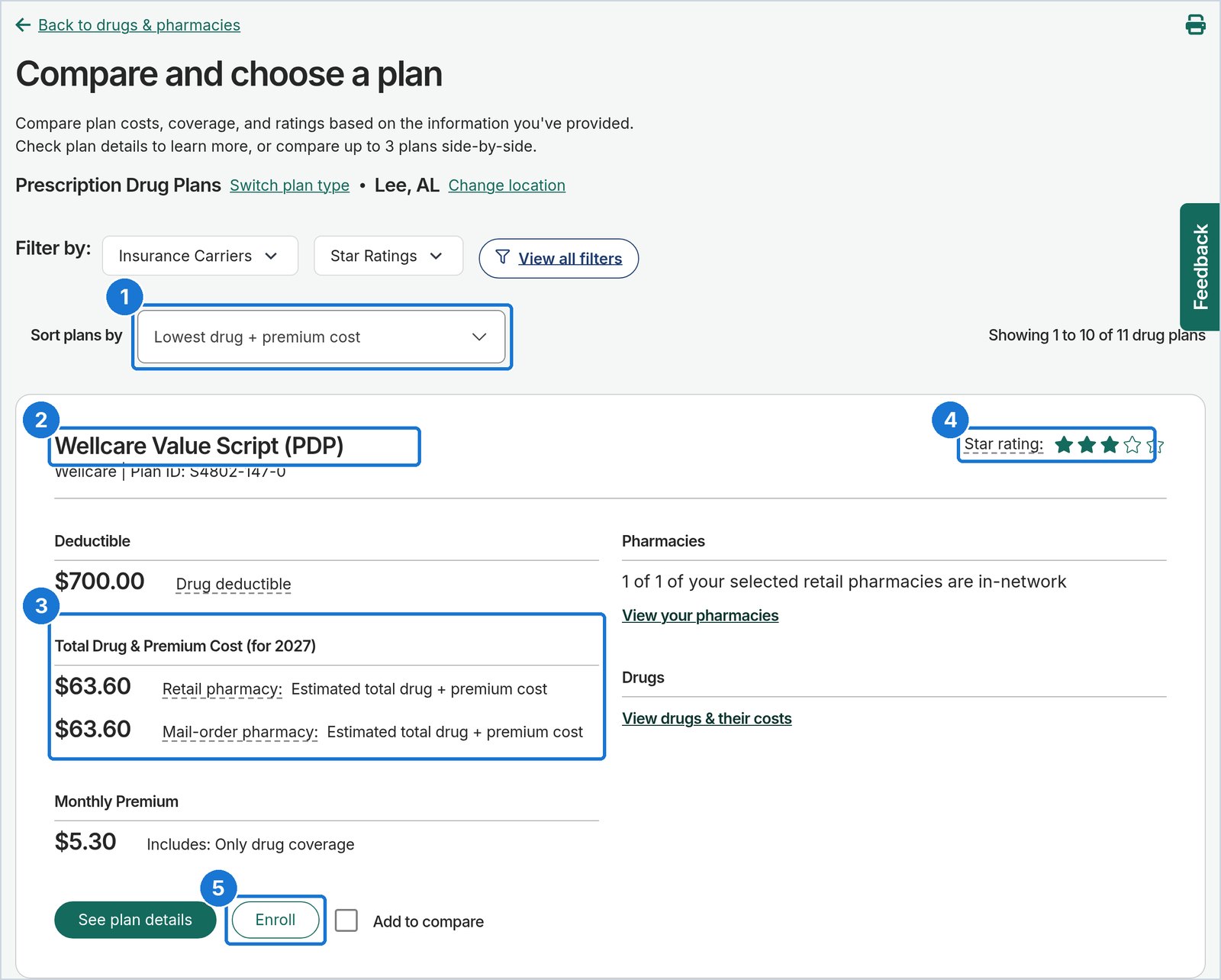Image resolution: width=1221 pixels, height=980 pixels.
Task: Click the Monthly Premium heading
Action: [117, 801]
